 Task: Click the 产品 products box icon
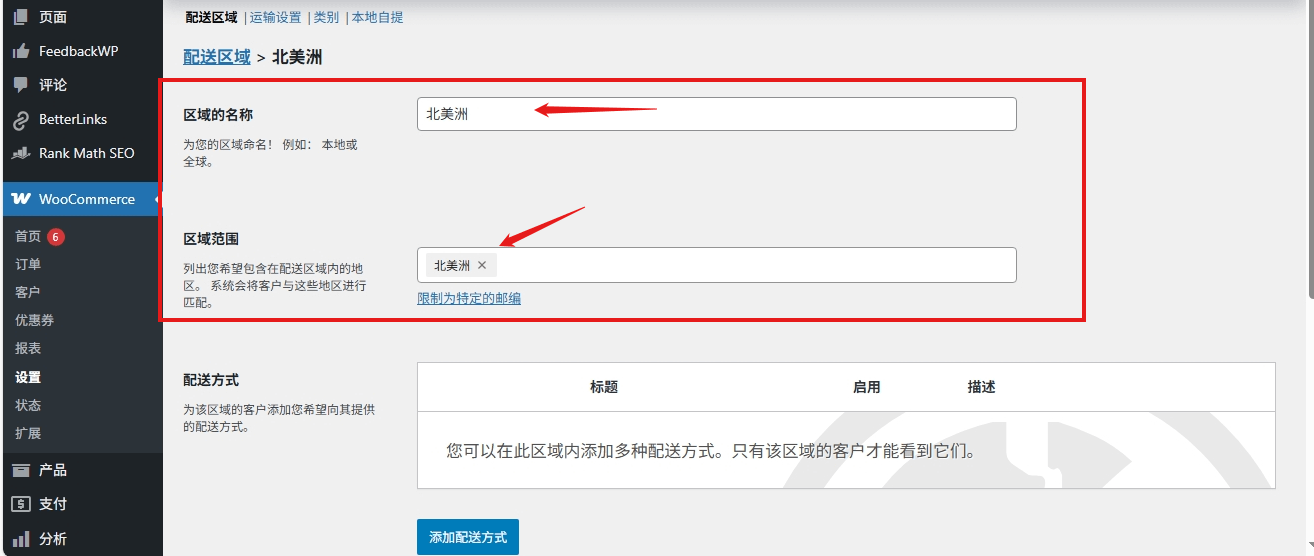(x=20, y=470)
